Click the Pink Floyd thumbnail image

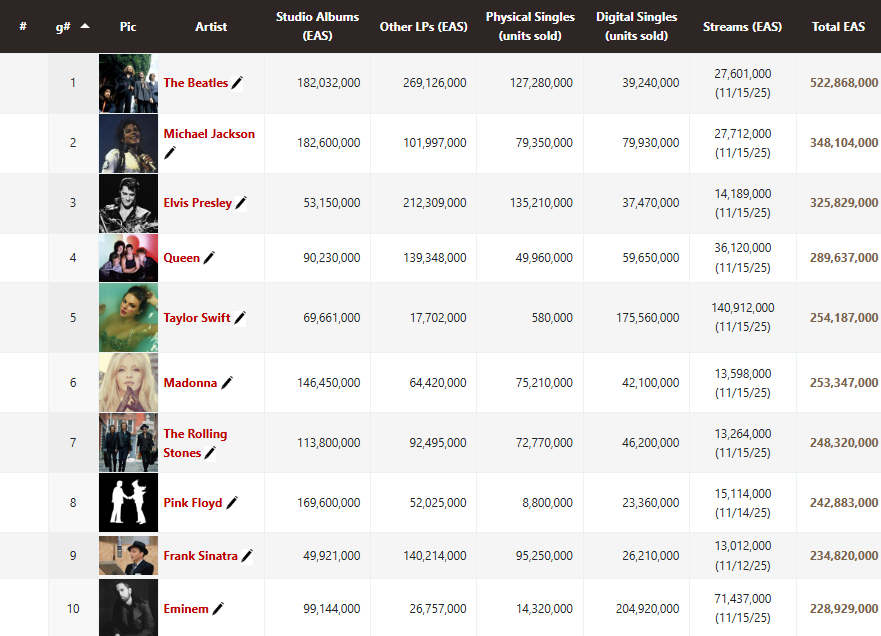pos(128,502)
